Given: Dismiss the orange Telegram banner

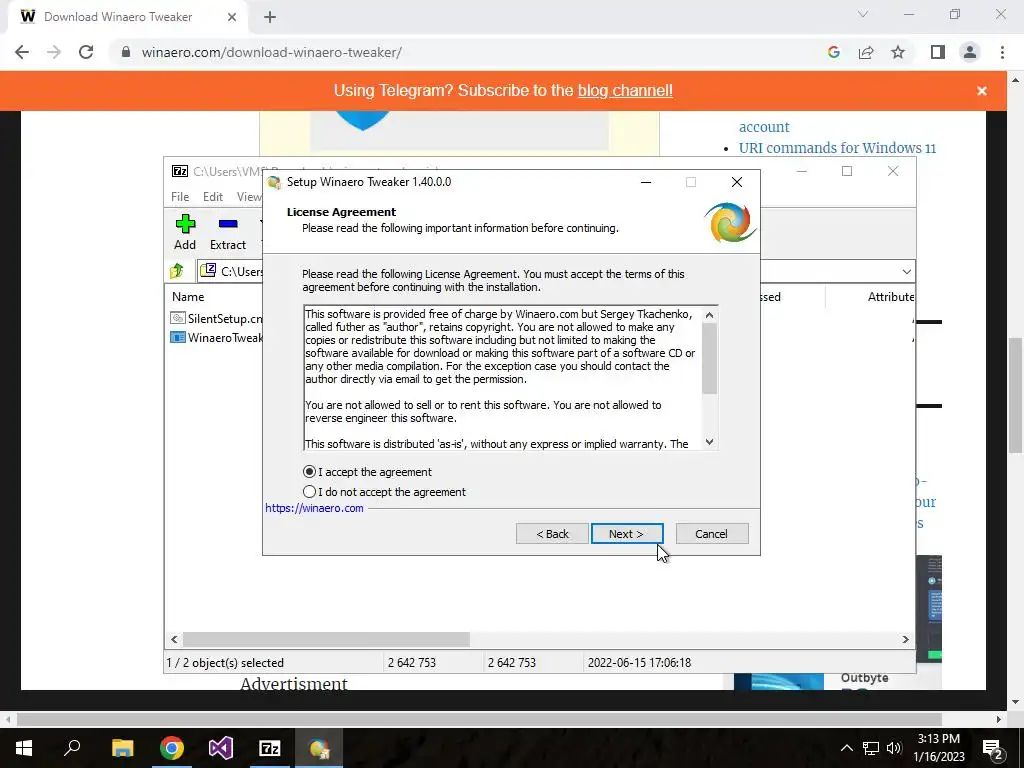Looking at the screenshot, I should pyautogui.click(x=982, y=91).
